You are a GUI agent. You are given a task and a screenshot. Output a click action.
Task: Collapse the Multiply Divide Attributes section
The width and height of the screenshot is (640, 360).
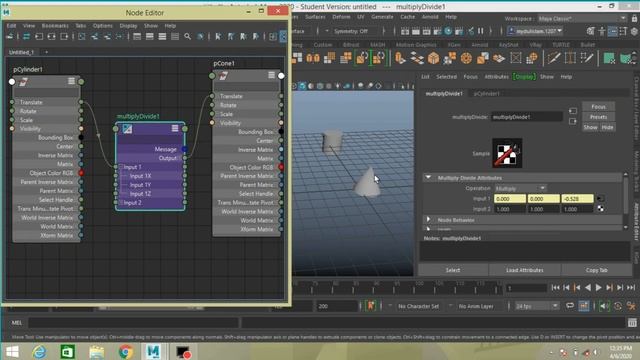pyautogui.click(x=428, y=178)
